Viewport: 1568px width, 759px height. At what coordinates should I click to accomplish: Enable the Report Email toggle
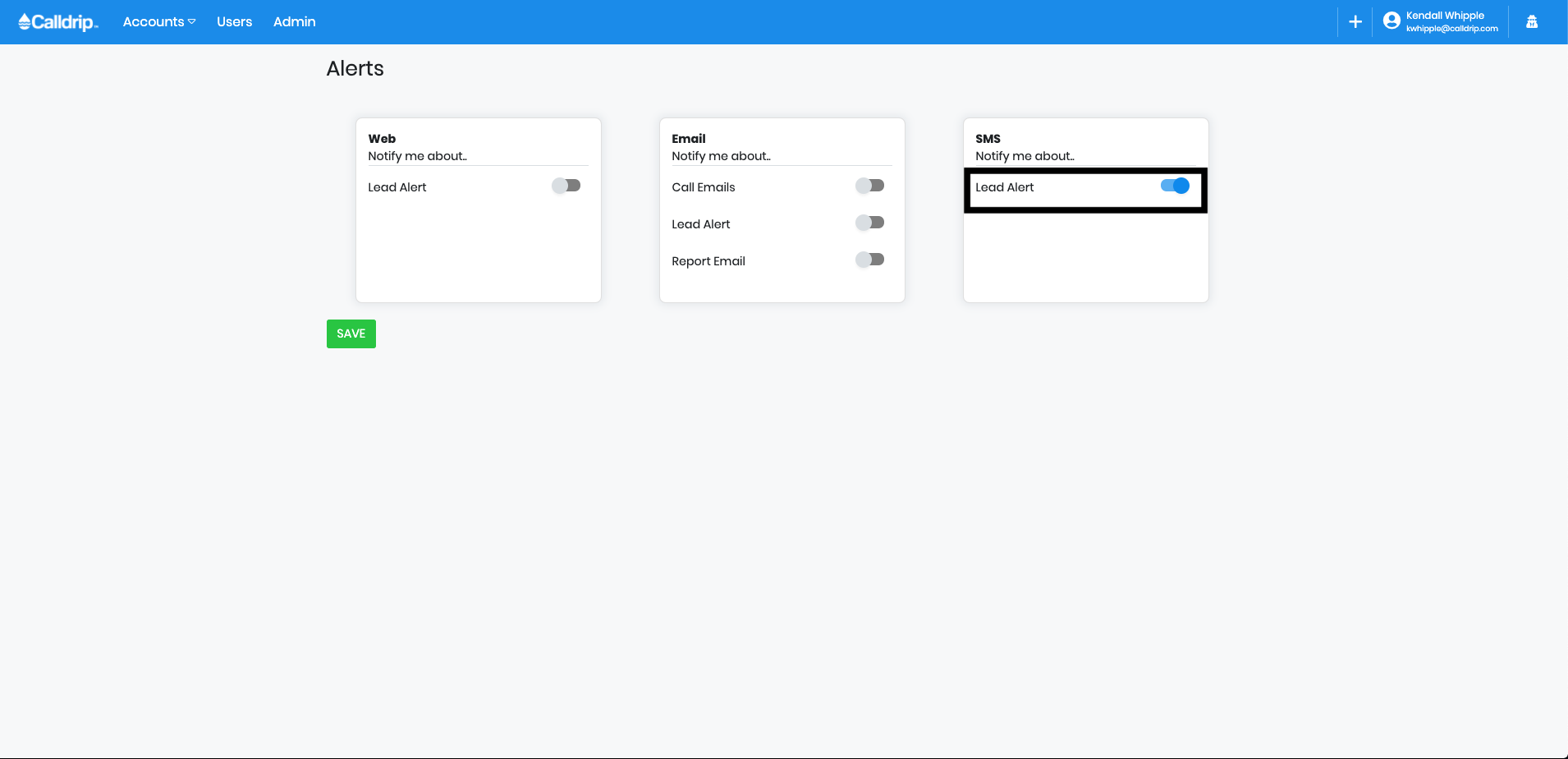click(x=870, y=260)
